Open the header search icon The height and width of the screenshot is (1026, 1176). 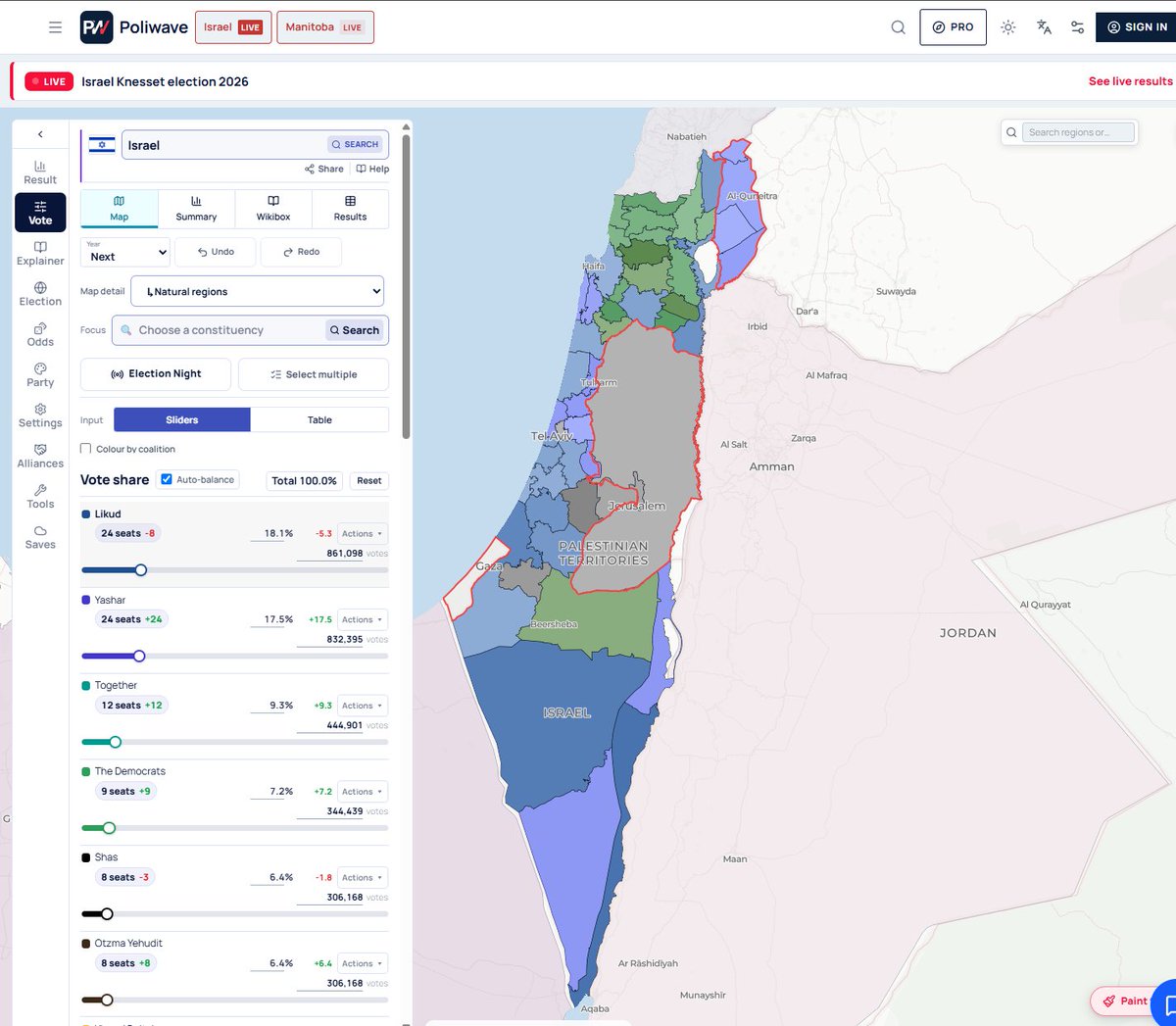tap(898, 27)
